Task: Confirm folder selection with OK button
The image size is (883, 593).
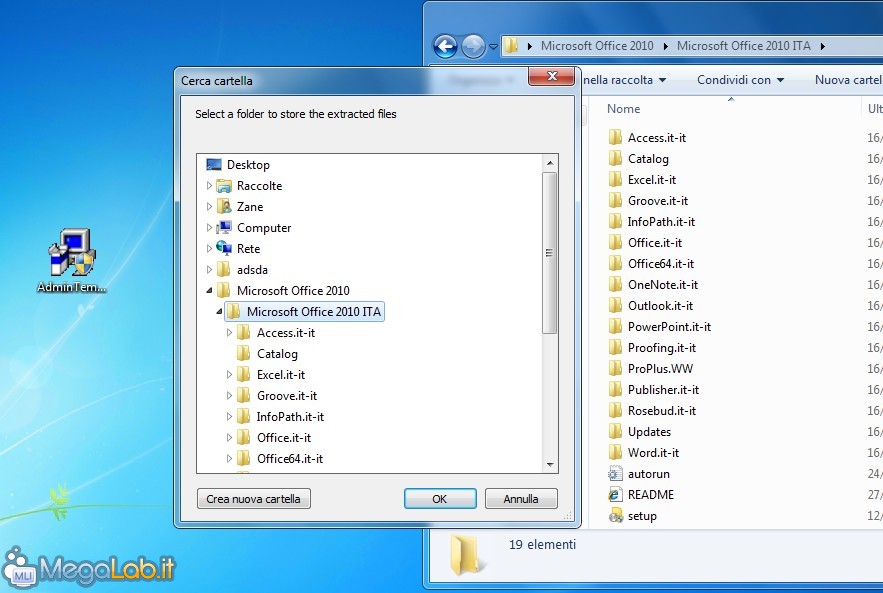Action: (440, 498)
